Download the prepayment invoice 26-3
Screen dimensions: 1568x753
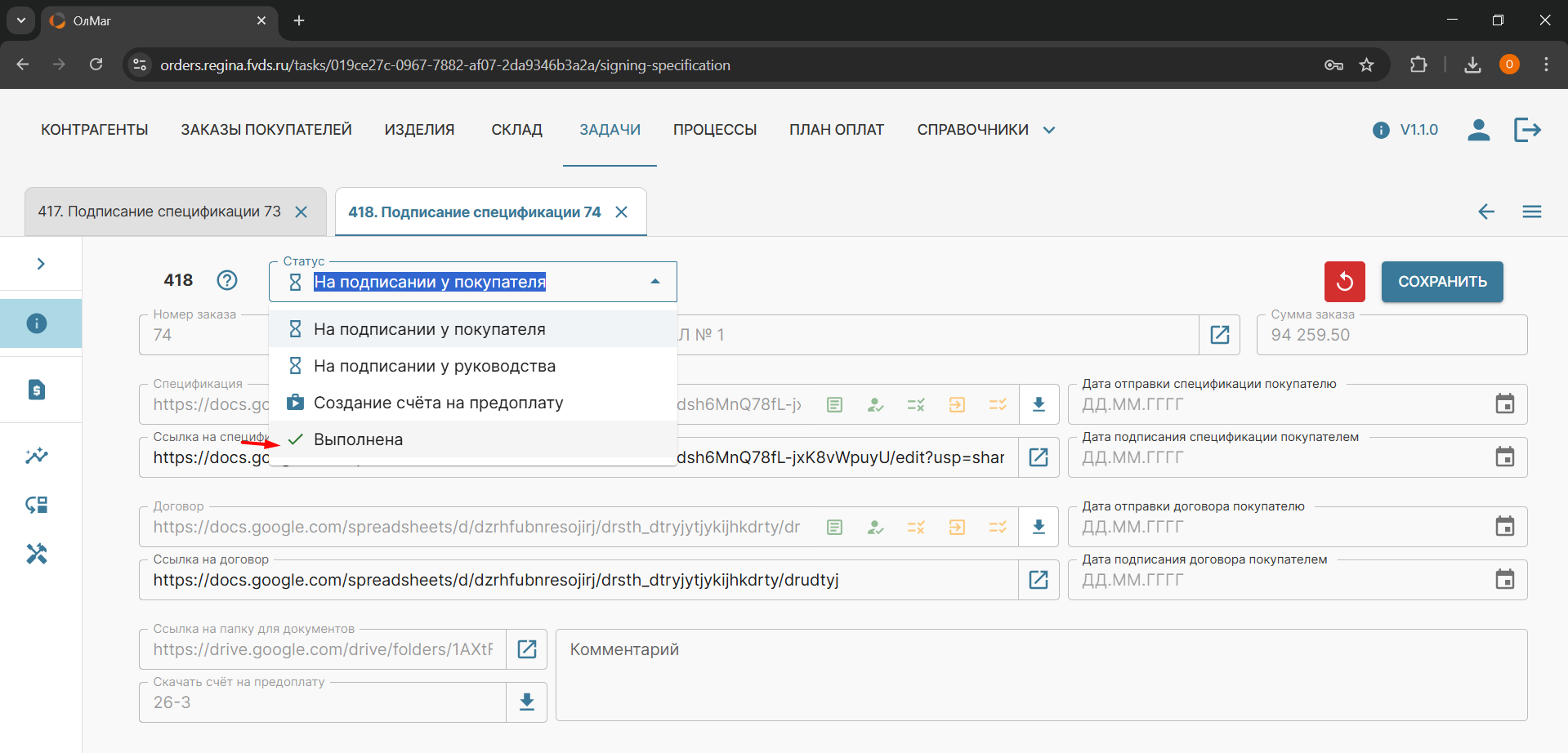click(x=527, y=702)
